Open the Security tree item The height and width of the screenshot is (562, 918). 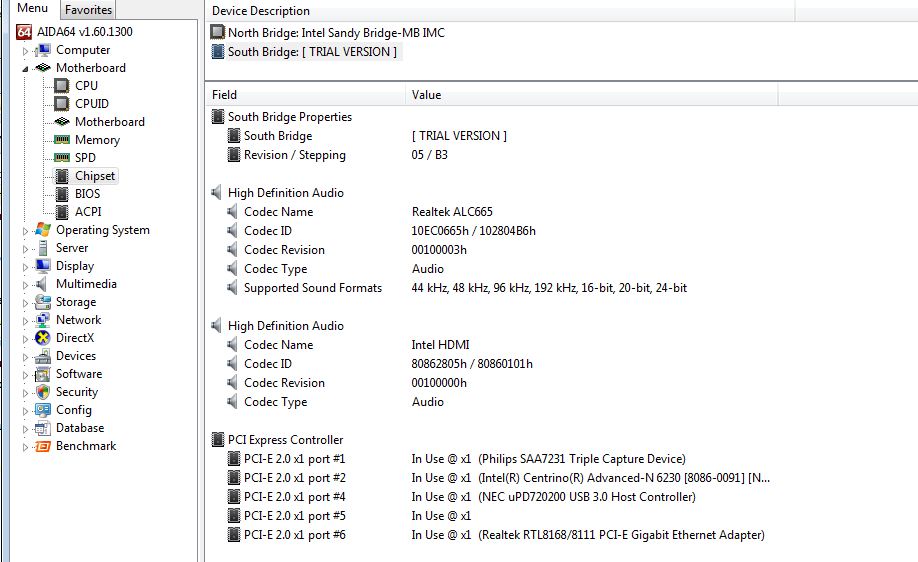point(77,392)
